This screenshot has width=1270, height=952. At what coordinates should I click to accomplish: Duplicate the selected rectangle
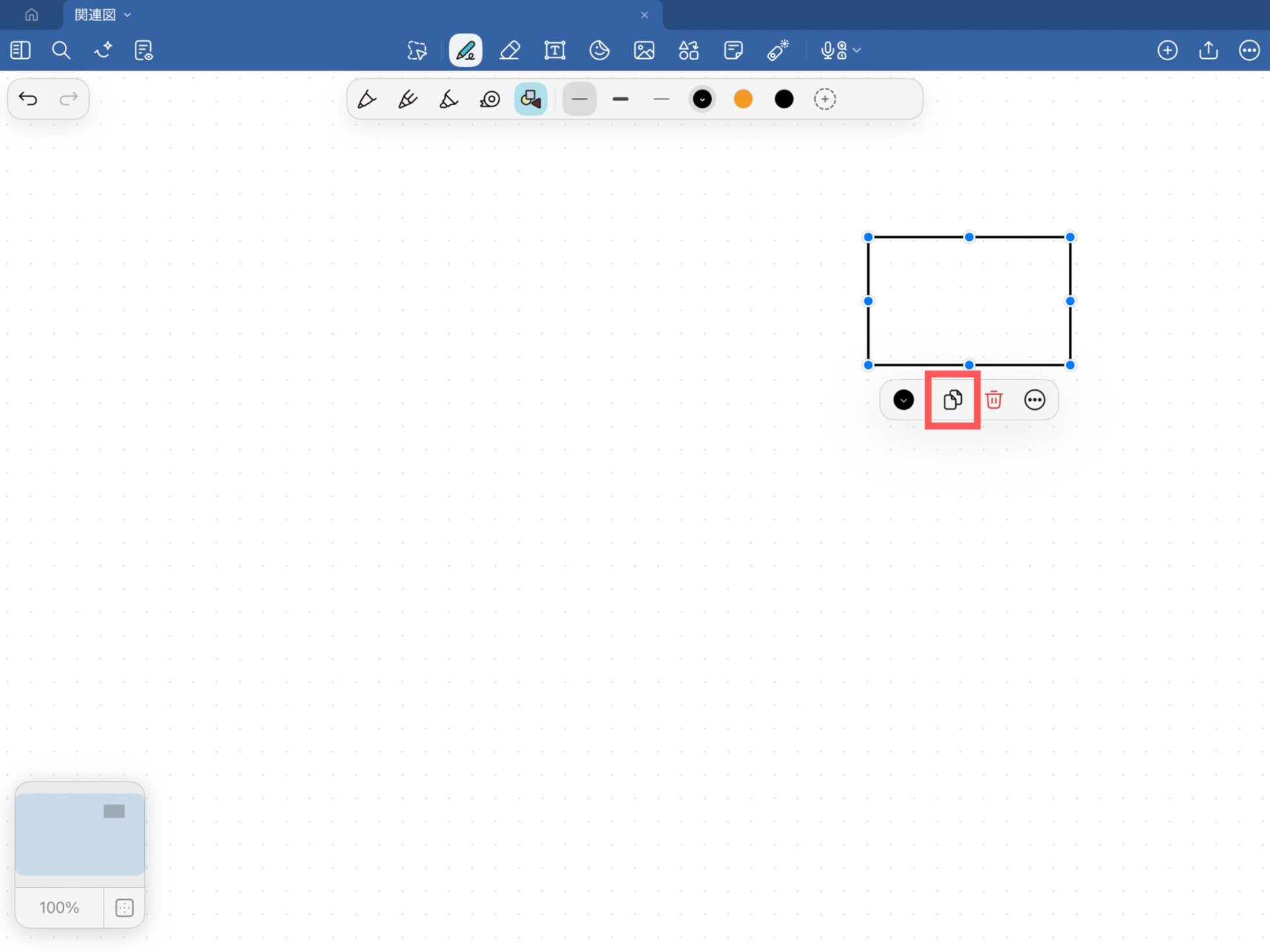[x=952, y=400]
